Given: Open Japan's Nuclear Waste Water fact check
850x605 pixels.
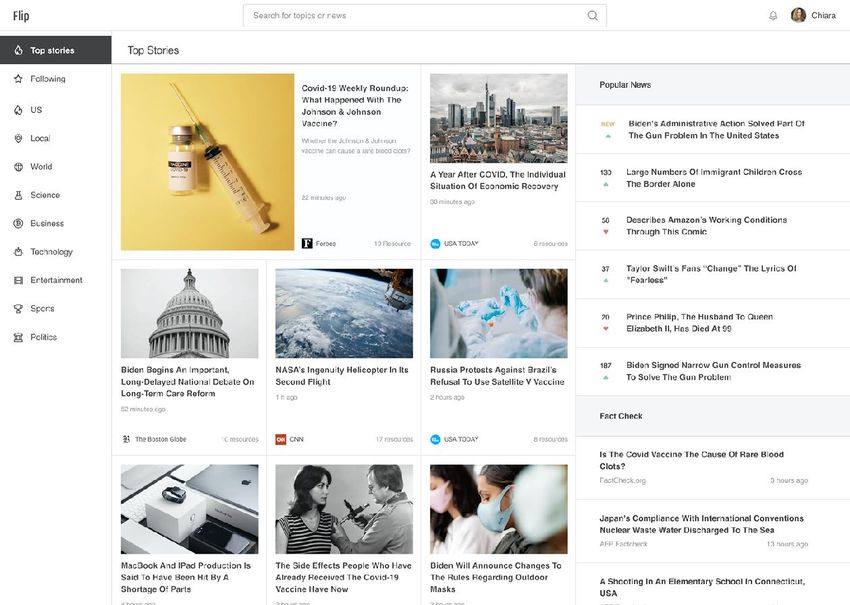Looking at the screenshot, I should tap(701, 524).
